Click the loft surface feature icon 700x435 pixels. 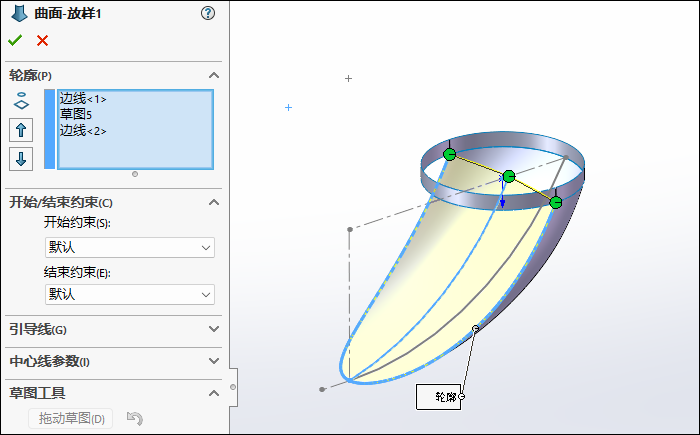19,13
